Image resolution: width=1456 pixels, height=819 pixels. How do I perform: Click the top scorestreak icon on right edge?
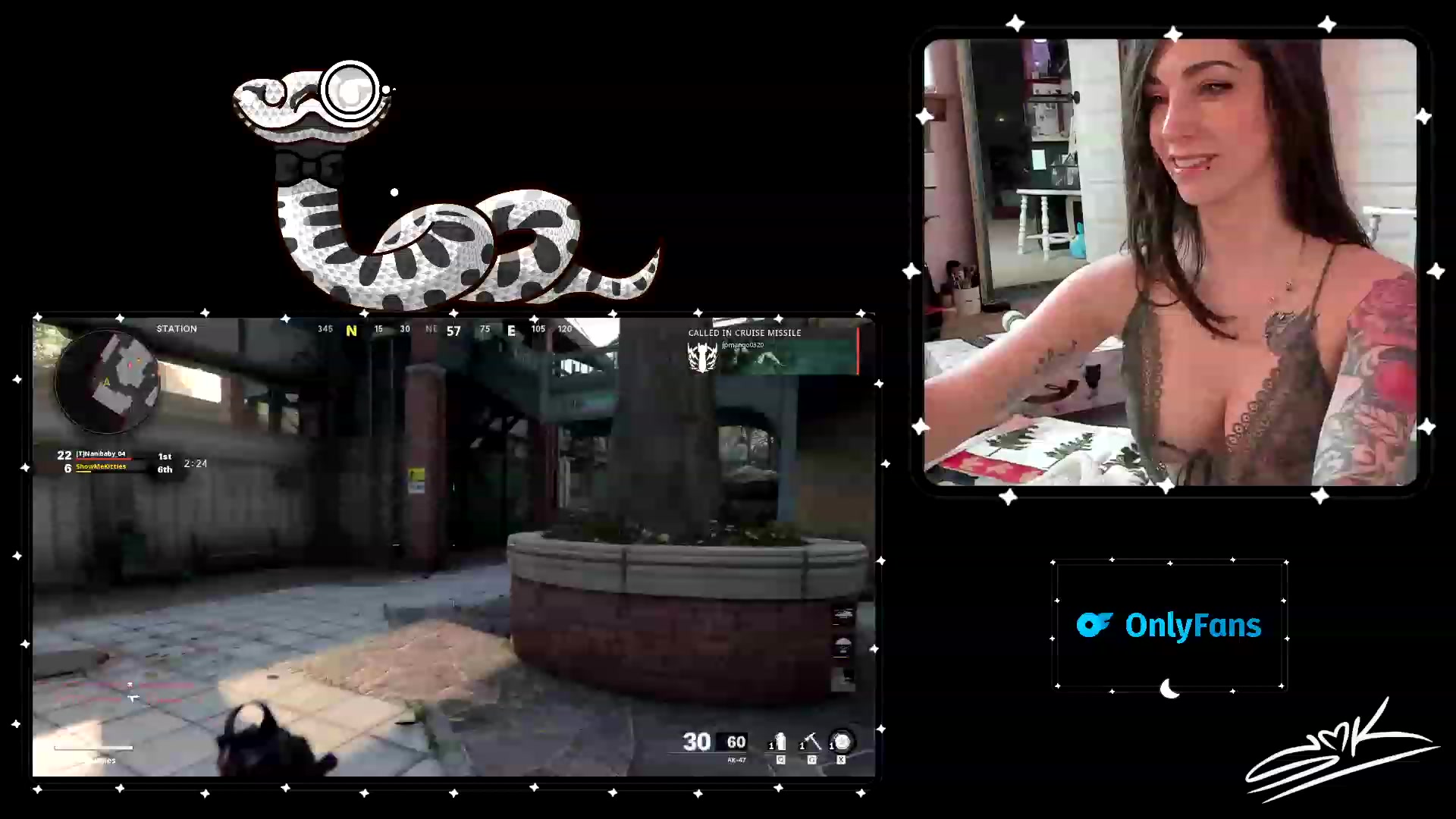click(x=843, y=614)
